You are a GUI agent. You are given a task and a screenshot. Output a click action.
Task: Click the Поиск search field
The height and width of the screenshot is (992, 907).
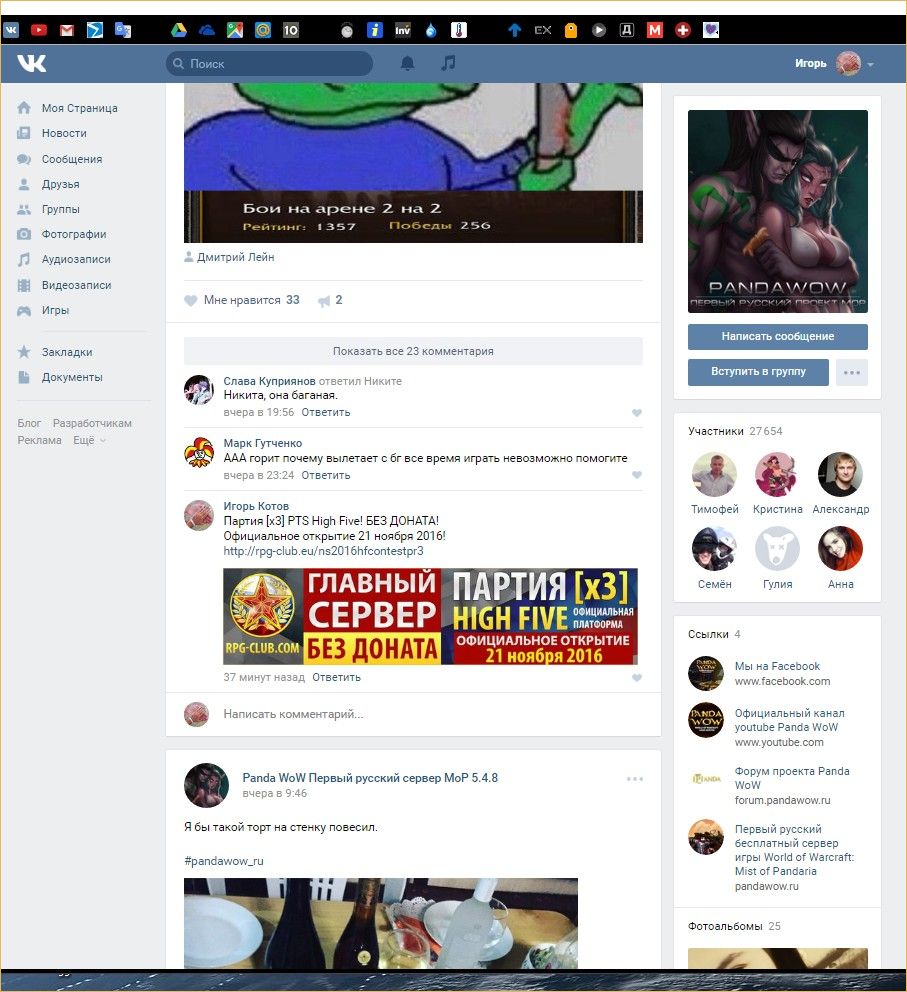269,63
